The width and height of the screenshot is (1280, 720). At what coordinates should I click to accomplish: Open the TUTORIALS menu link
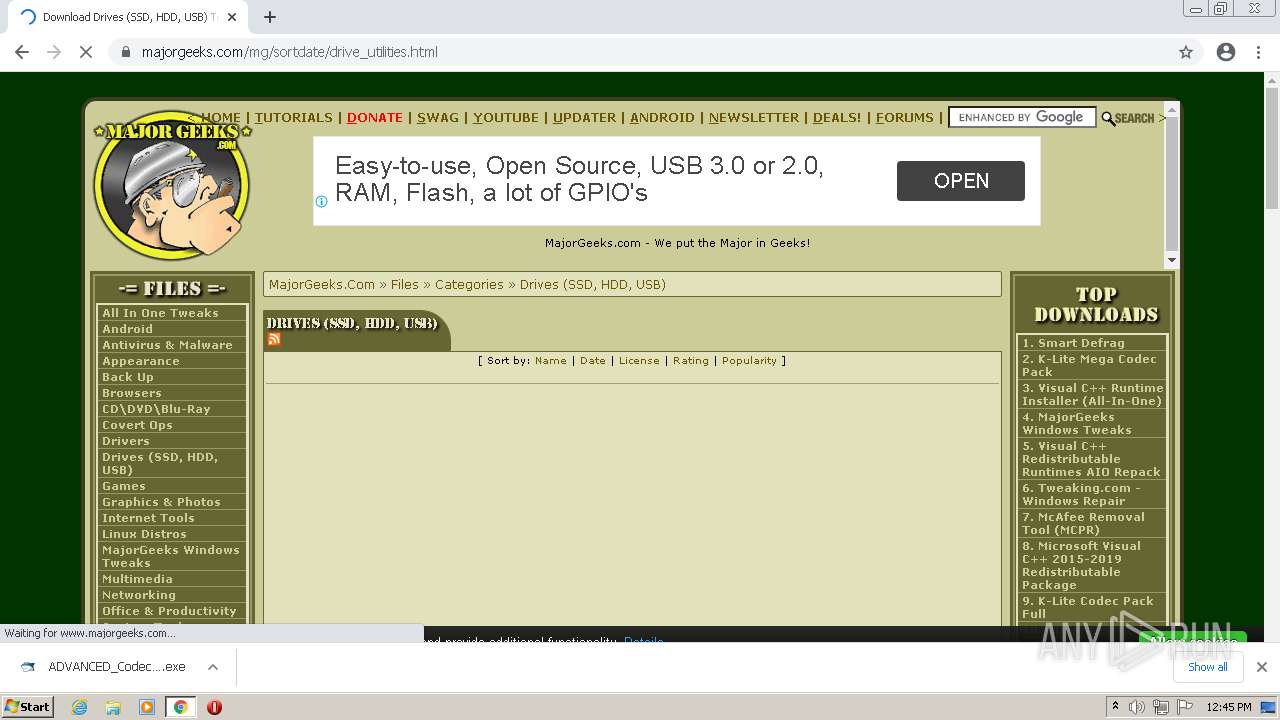coord(293,118)
